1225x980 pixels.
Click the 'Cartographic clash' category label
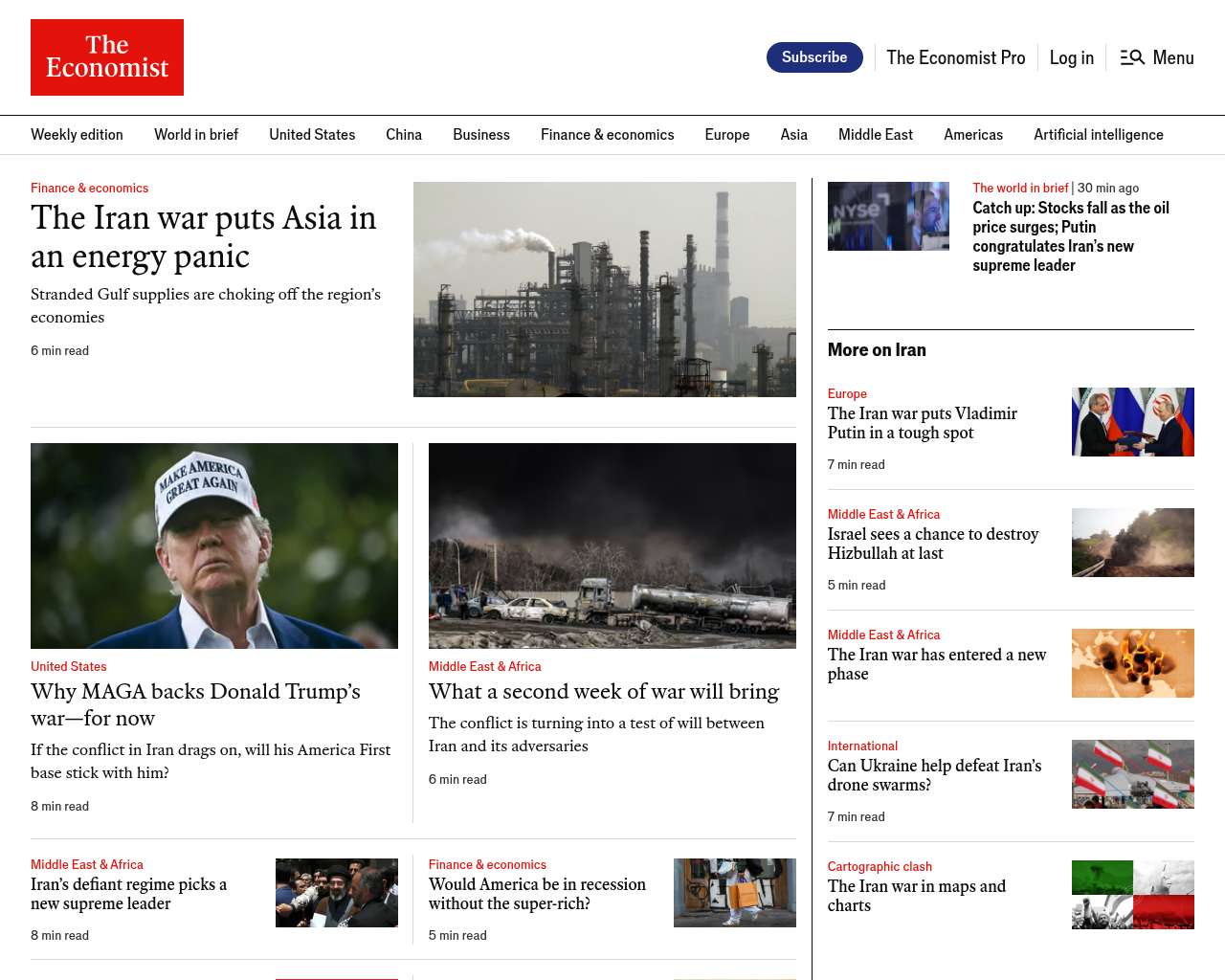coord(880,866)
